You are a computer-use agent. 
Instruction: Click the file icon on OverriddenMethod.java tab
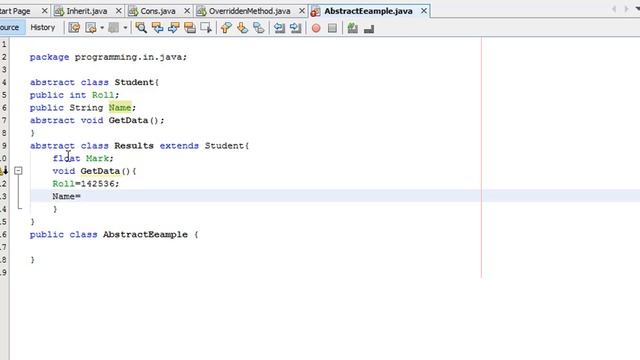pyautogui.click(x=202, y=11)
